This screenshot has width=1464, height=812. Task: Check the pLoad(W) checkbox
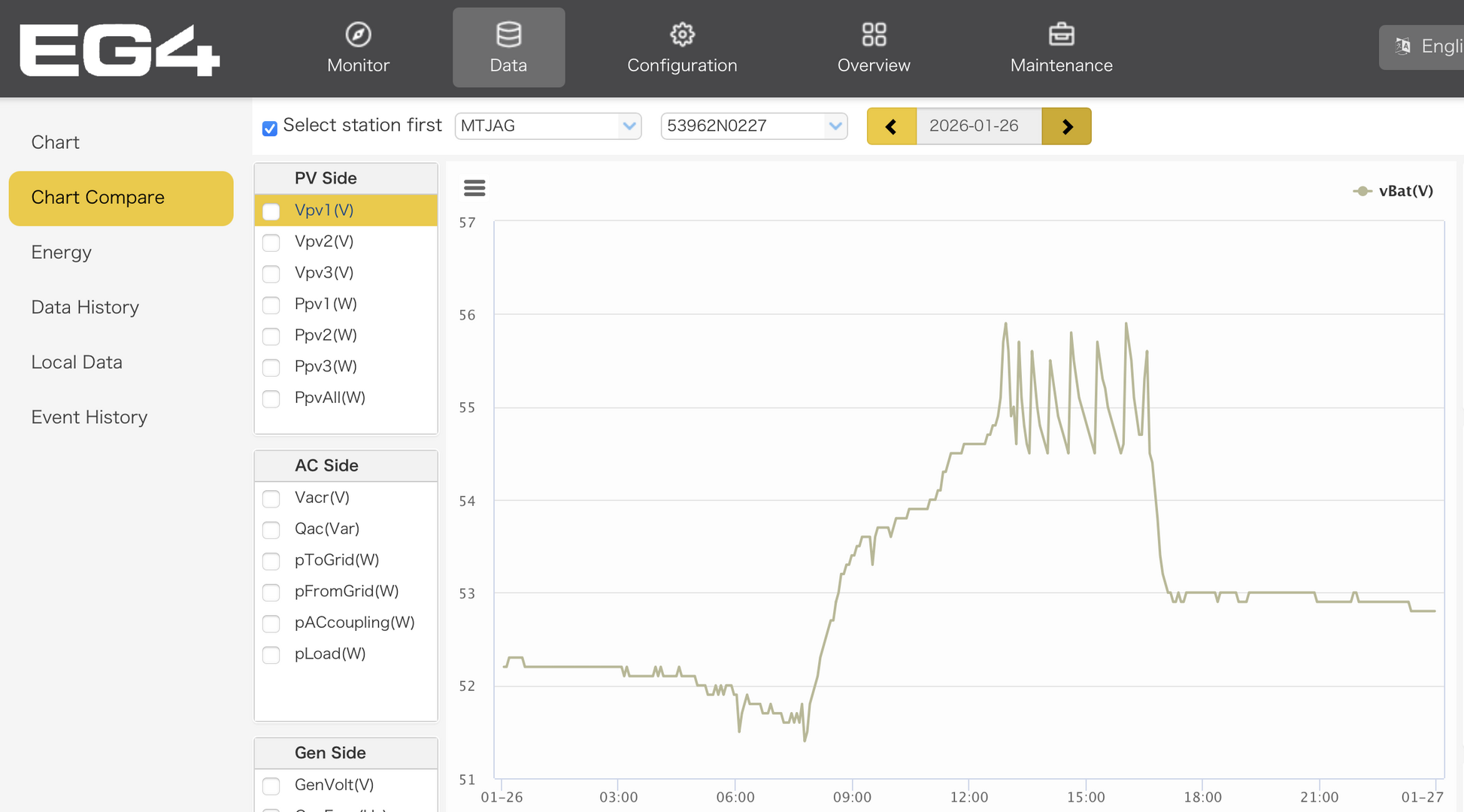(x=271, y=655)
